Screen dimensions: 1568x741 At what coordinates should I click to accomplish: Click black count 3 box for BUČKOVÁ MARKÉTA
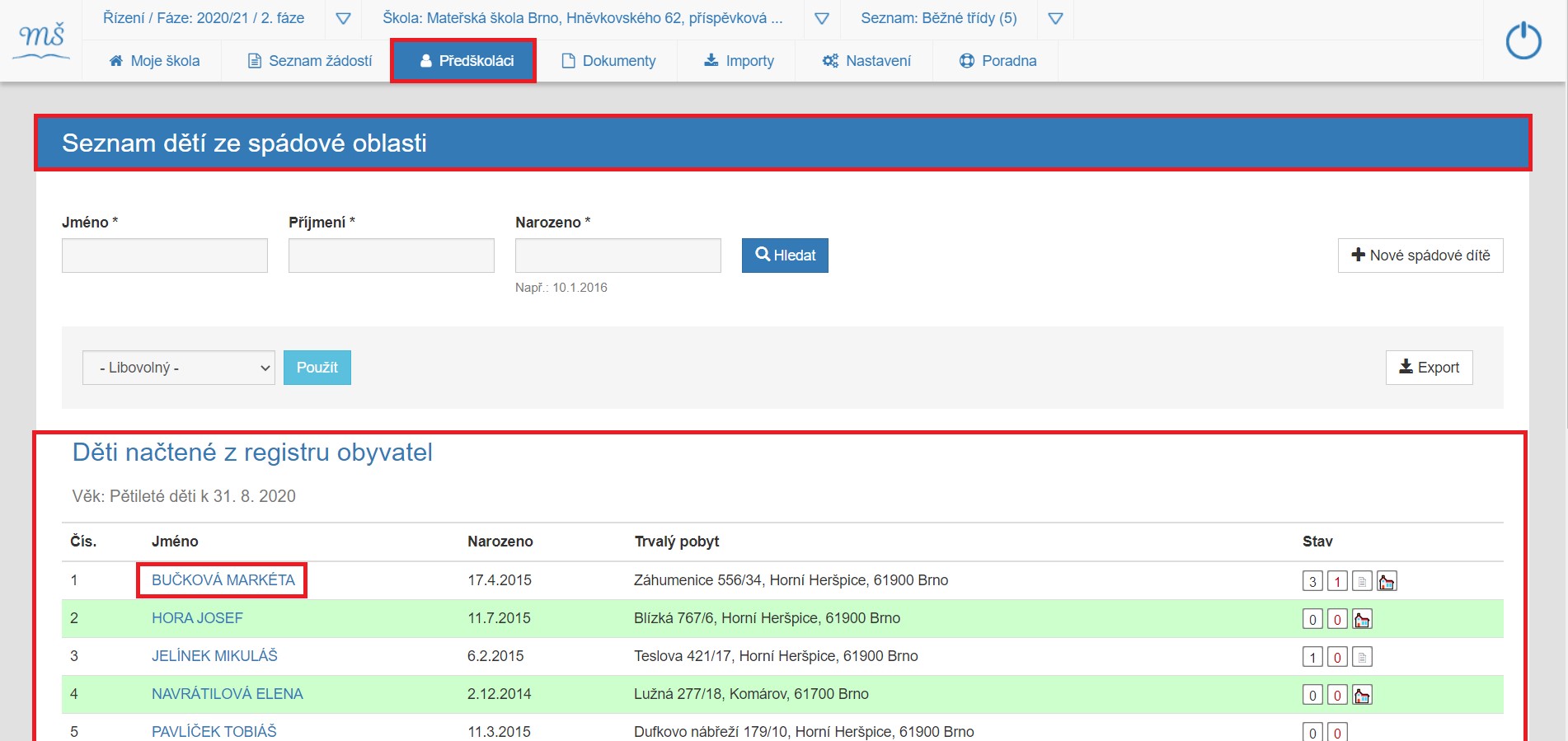point(1312,581)
